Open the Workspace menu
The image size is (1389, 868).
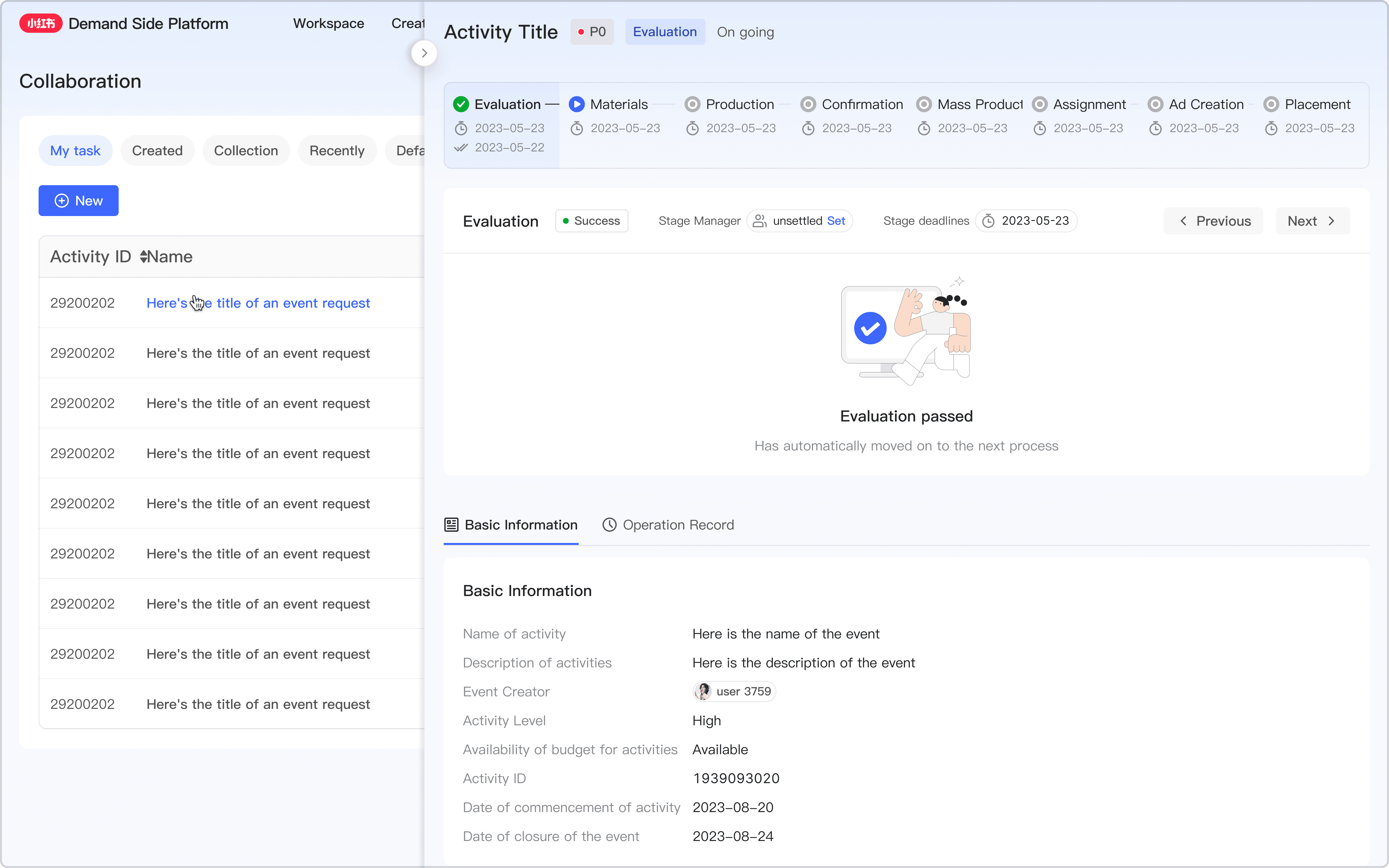click(x=329, y=24)
